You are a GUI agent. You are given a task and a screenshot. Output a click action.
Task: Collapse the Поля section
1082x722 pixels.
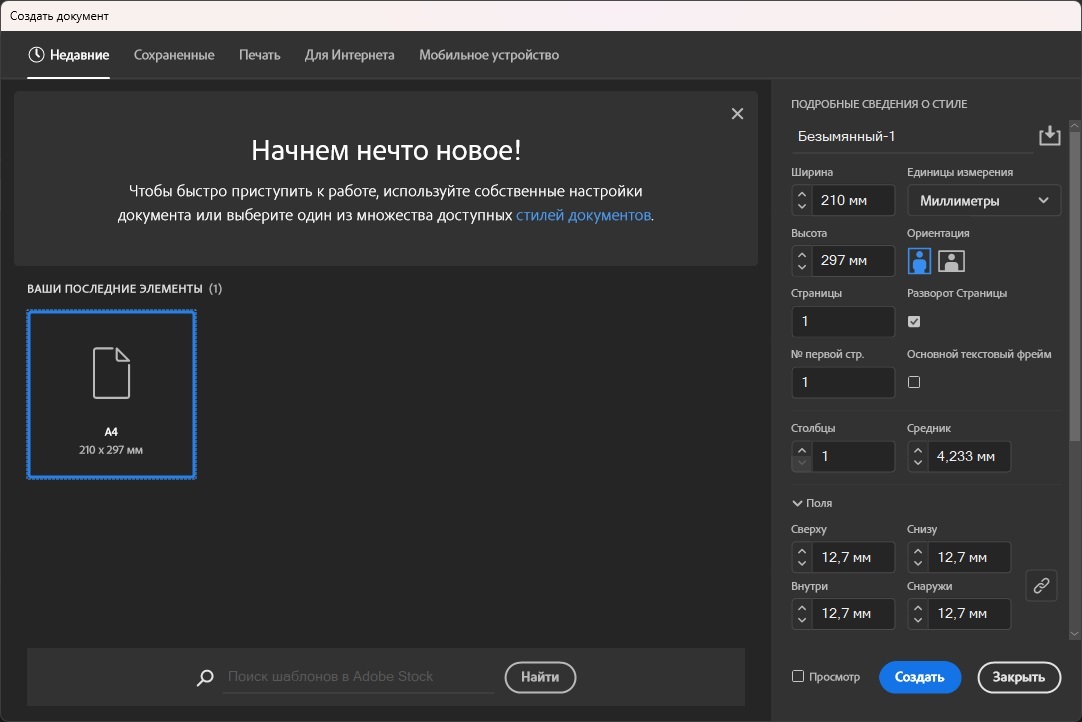tap(798, 504)
